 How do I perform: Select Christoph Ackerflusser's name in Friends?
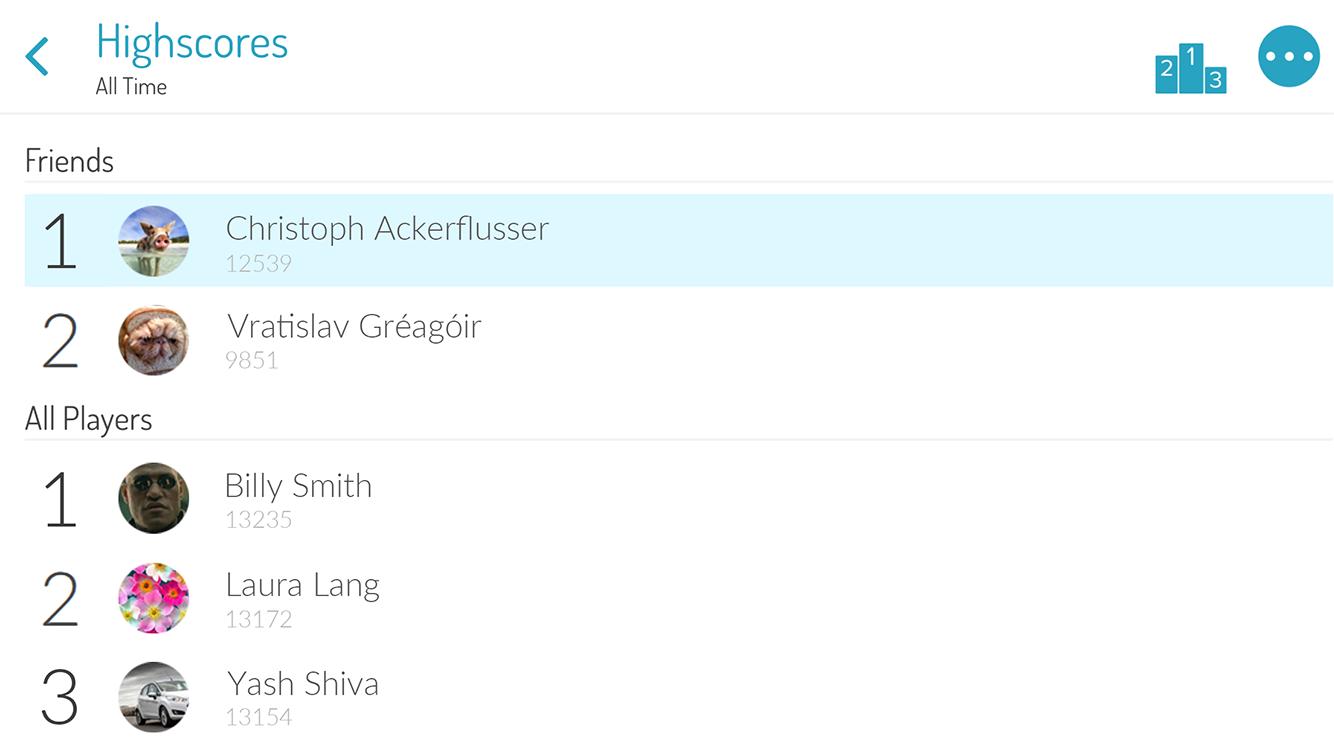(x=387, y=229)
